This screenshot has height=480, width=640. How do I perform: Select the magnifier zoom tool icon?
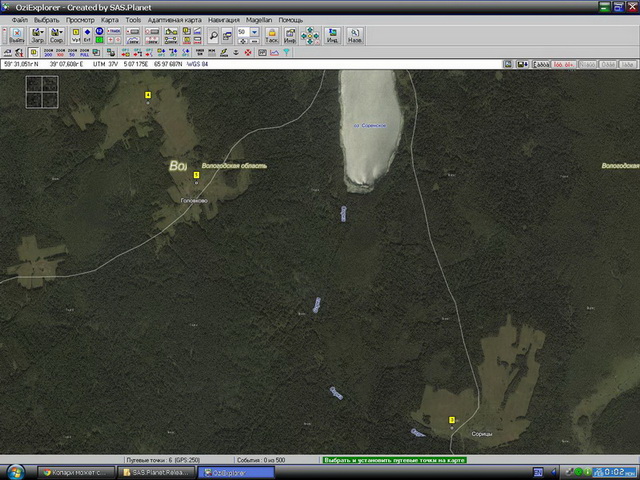[213, 34]
